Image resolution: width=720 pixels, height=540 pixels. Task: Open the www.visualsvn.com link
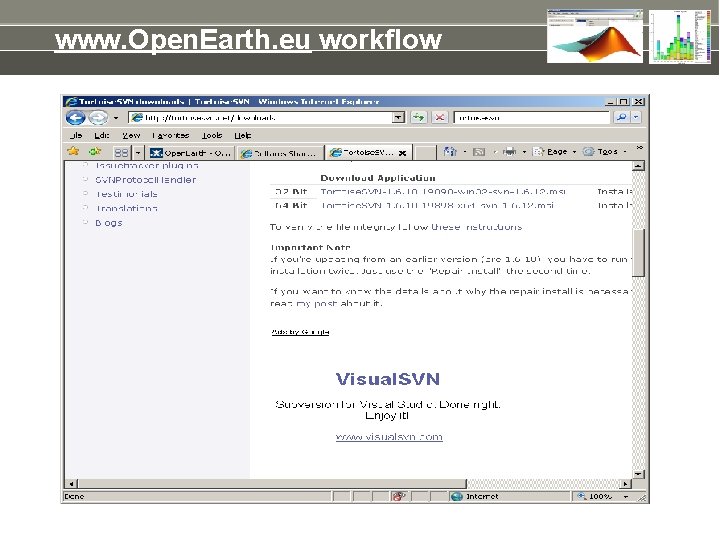(x=389, y=437)
